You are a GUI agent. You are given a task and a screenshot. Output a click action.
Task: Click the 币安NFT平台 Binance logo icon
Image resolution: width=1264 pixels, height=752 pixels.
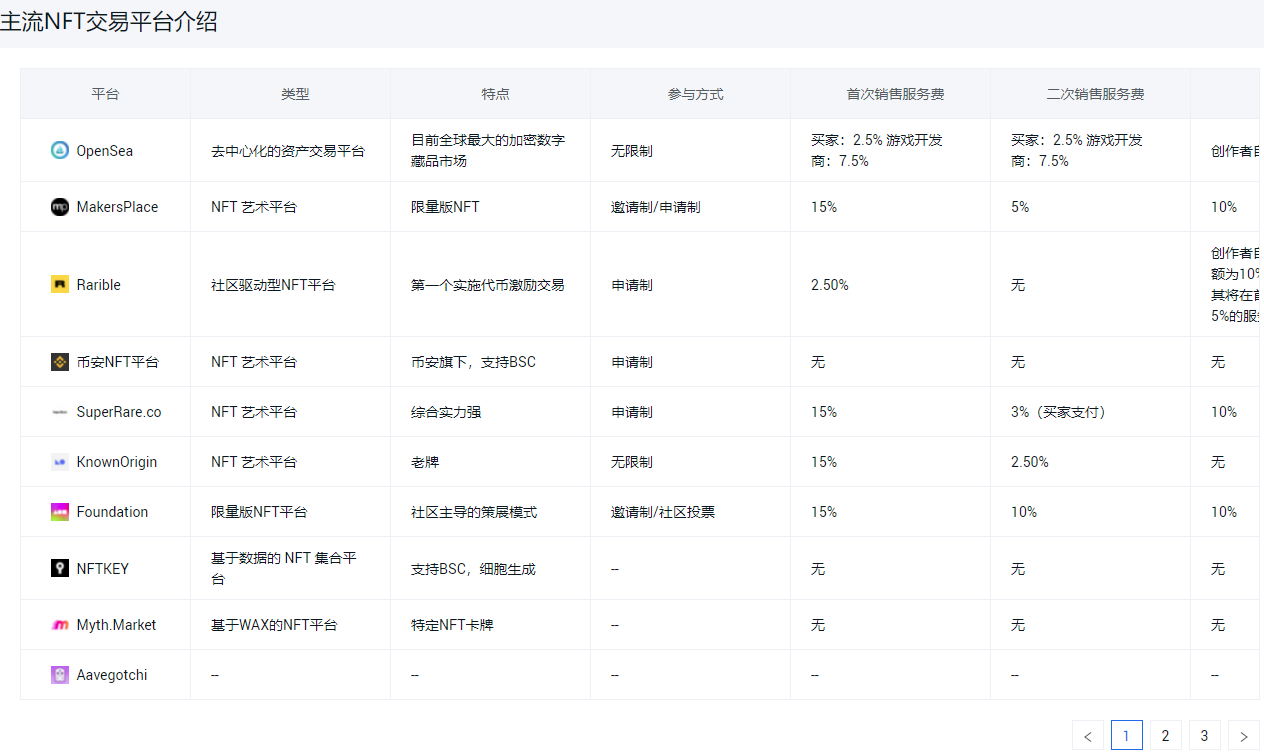pyautogui.click(x=60, y=362)
